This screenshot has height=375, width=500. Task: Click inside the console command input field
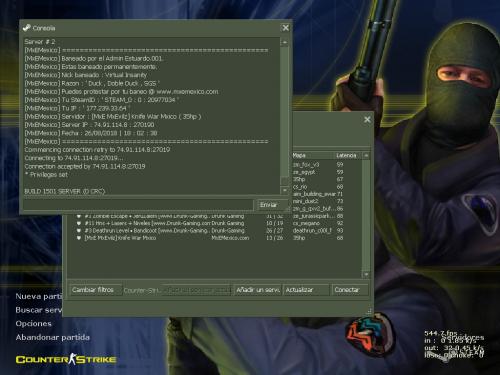pyautogui.click(x=138, y=205)
